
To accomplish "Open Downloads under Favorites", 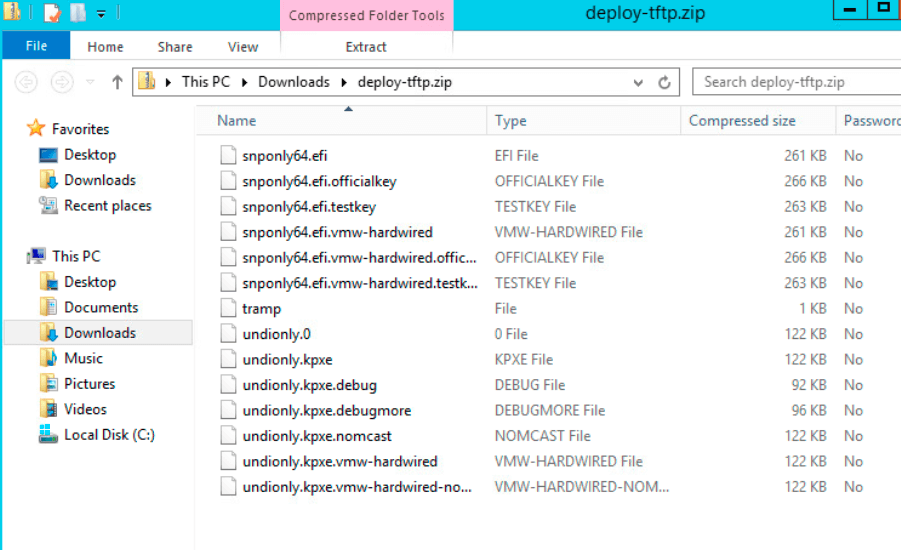I will click(100, 180).
